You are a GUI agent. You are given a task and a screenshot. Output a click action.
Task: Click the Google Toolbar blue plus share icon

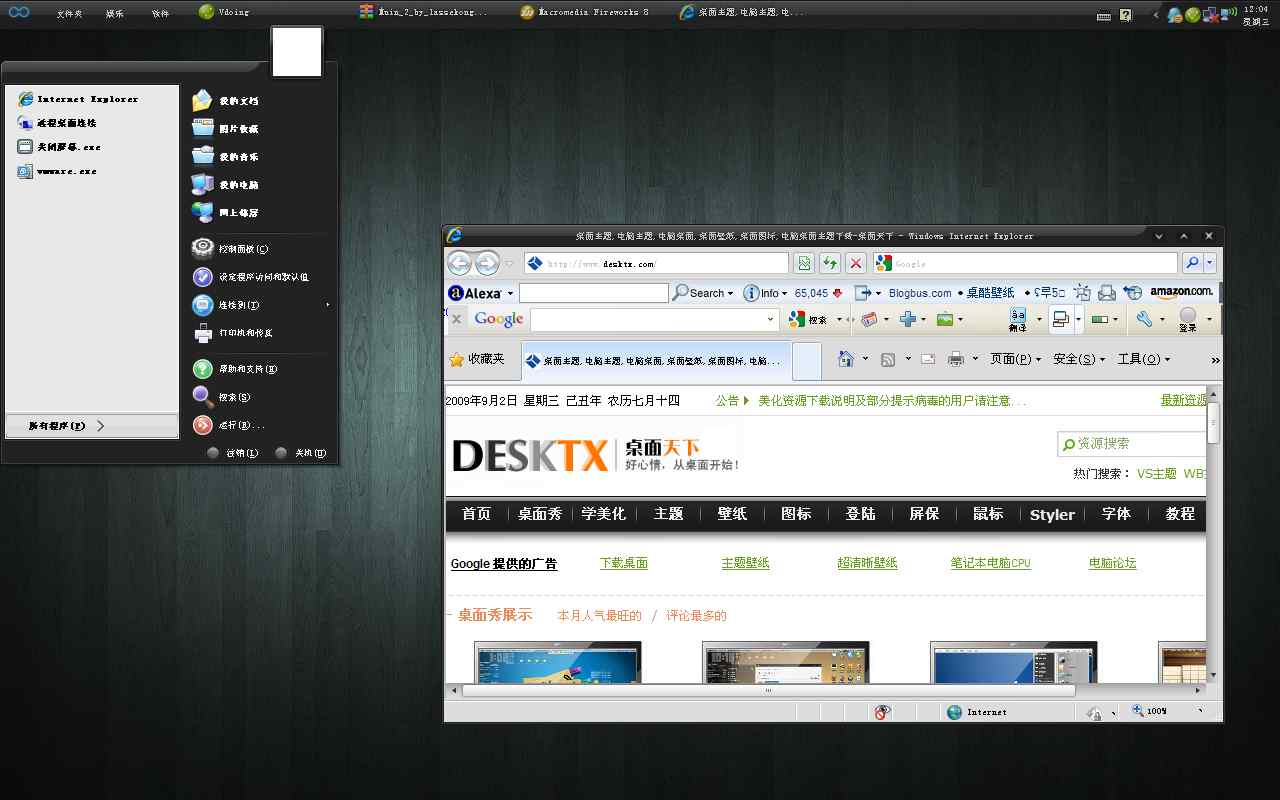pos(908,319)
